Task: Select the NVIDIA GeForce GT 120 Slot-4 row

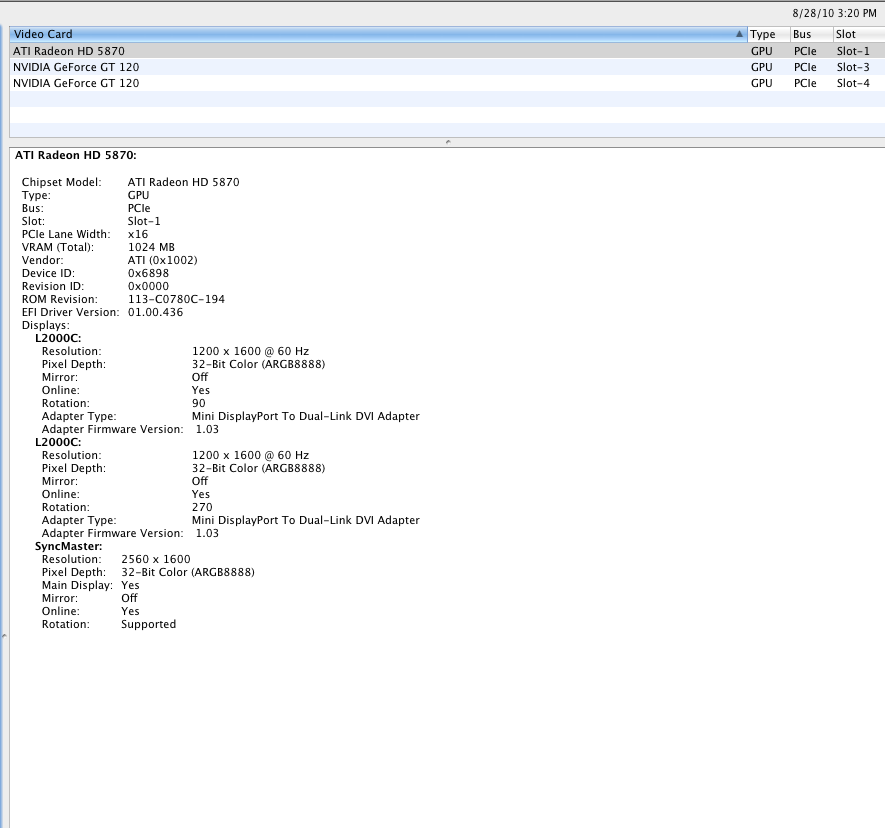Action: coord(447,83)
